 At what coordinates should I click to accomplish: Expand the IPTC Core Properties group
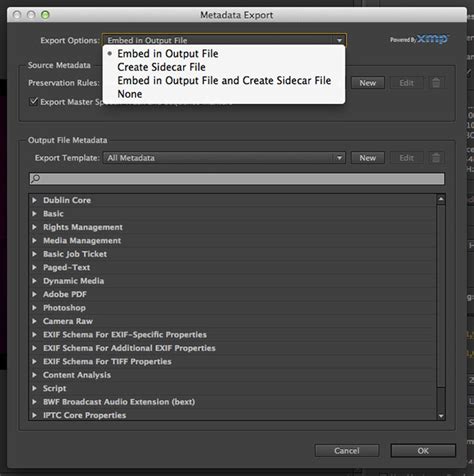pyautogui.click(x=34, y=415)
